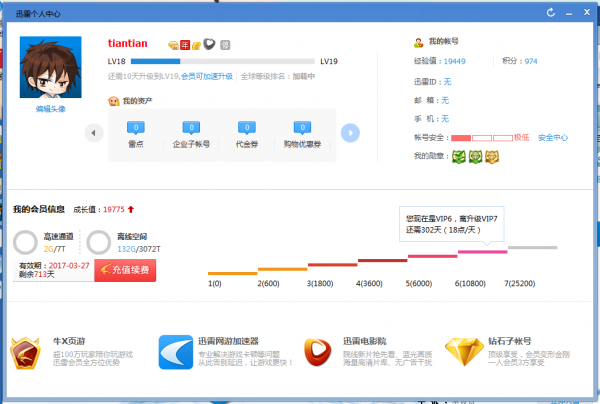Image resolution: width=600 pixels, height=404 pixels.
Task: Click the 0 bubble above 企业子帐号
Action: pyautogui.click(x=191, y=128)
